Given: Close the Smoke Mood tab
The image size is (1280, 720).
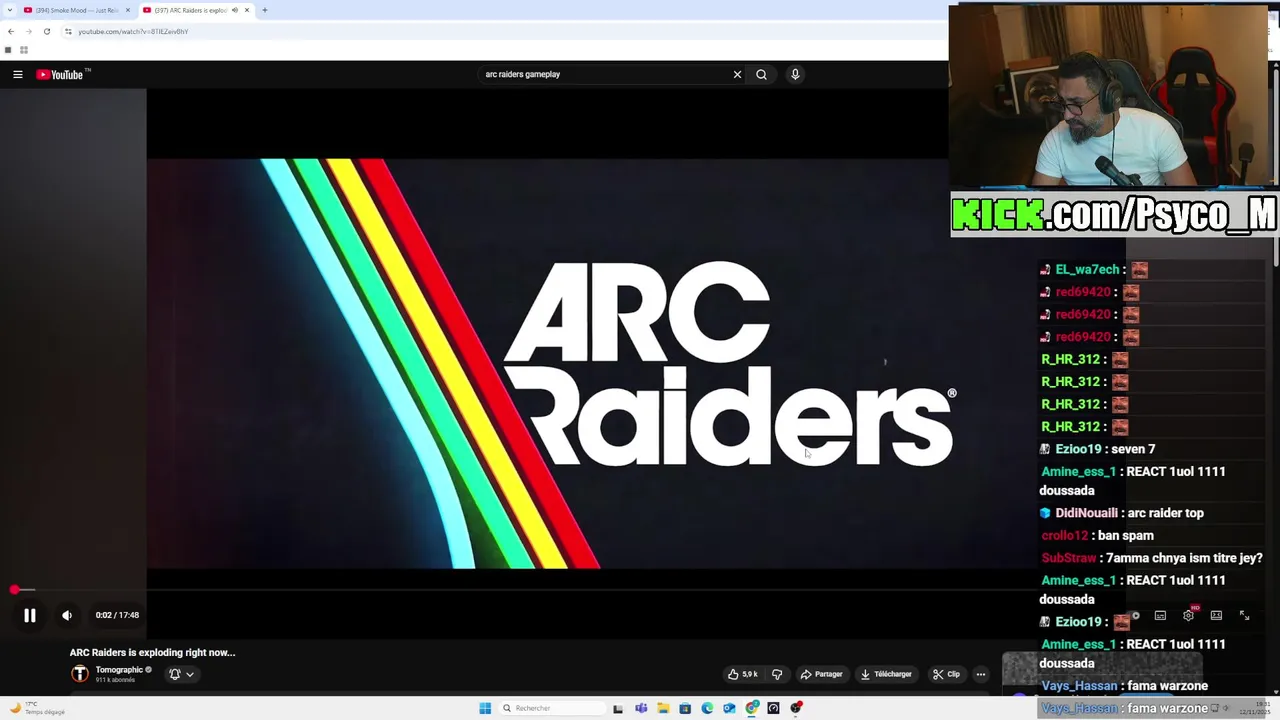Looking at the screenshot, I should coord(128,10).
